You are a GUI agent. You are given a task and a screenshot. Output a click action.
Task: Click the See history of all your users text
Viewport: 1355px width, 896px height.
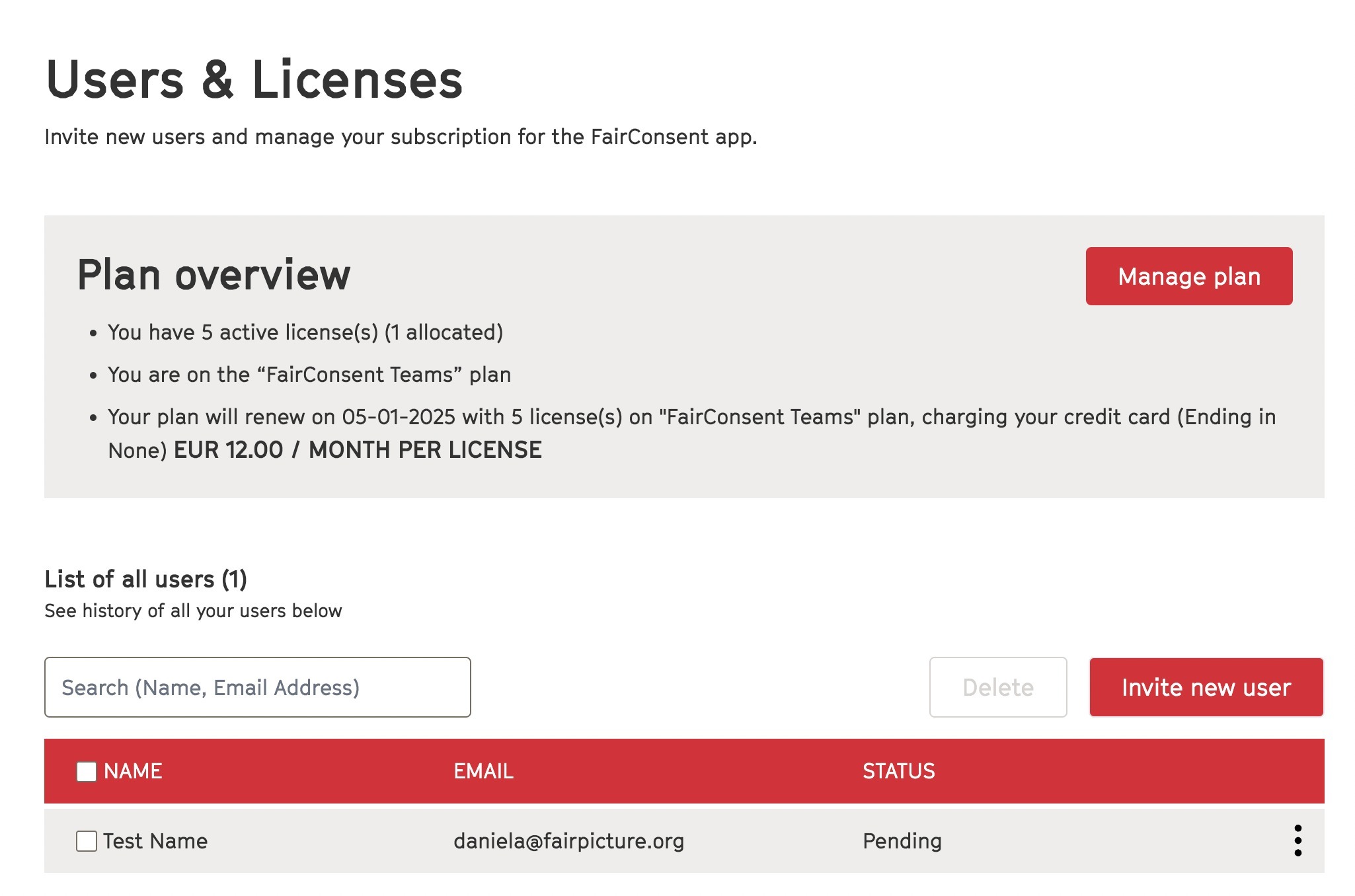[x=193, y=611]
